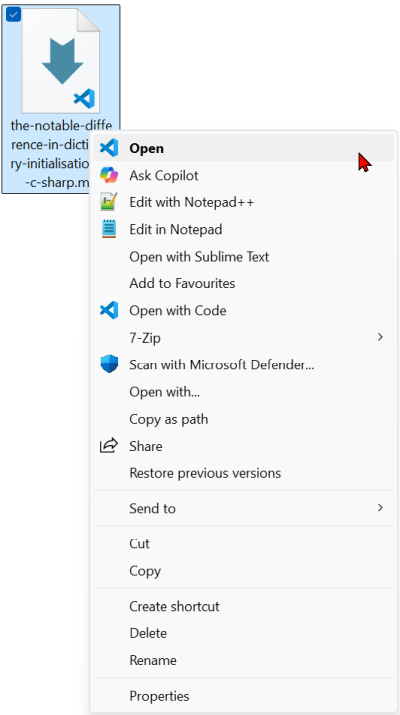This screenshot has height=715, width=400.
Task: Open the 7-Zip menu entry
Action: (244, 337)
